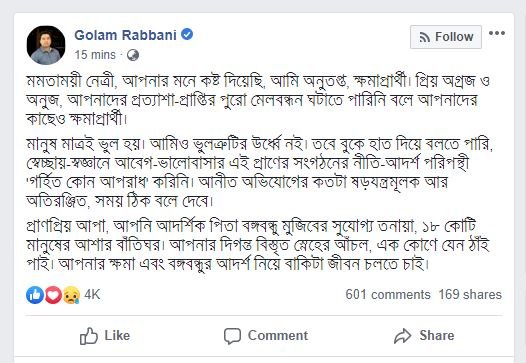This screenshot has height=363, width=526.
Task: Share this post
Action: 424,336
